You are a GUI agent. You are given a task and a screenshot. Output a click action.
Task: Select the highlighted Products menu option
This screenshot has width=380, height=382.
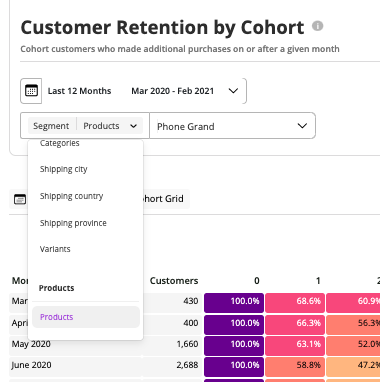86,317
